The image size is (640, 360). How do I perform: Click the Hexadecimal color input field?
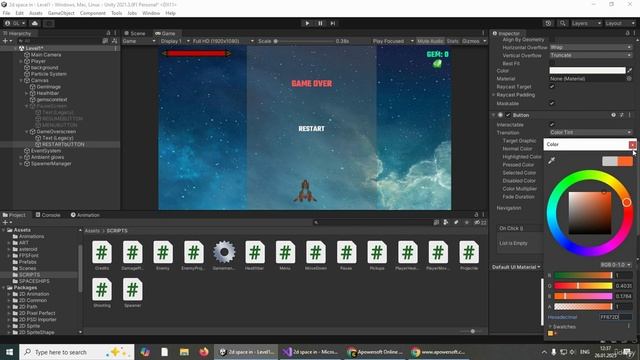point(615,317)
